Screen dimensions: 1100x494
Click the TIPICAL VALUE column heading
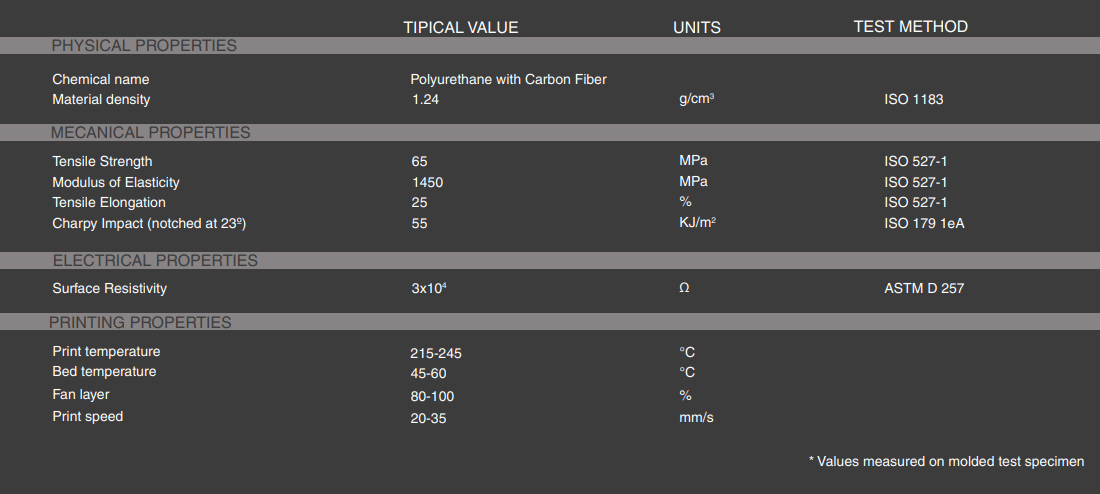461,27
